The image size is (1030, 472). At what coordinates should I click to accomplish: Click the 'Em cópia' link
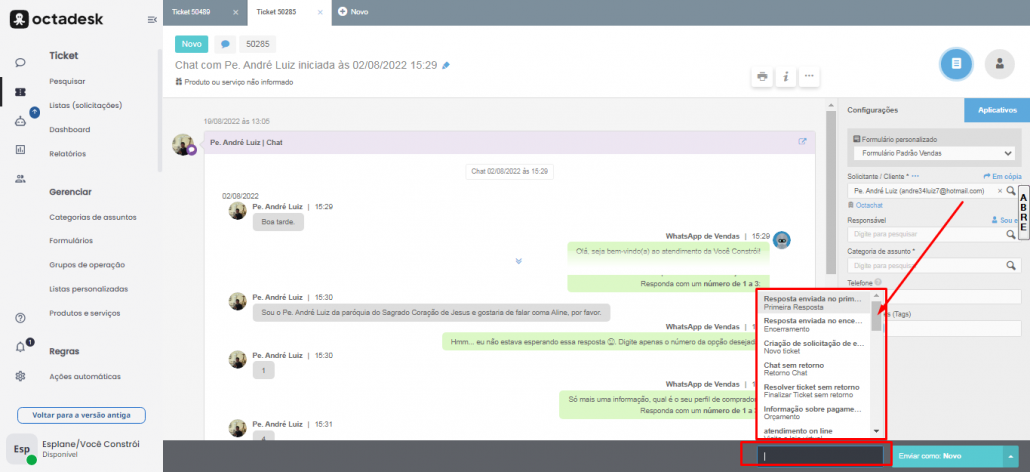(1000, 176)
